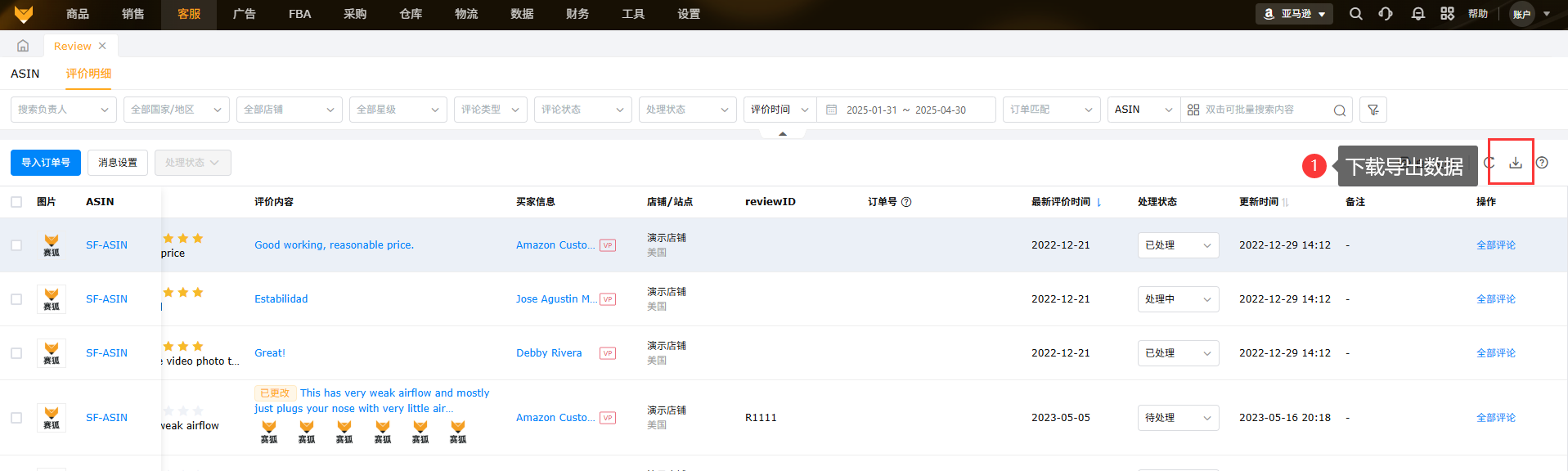Open buyer Debby Rivera link
The height and width of the screenshot is (471, 1568).
(549, 353)
